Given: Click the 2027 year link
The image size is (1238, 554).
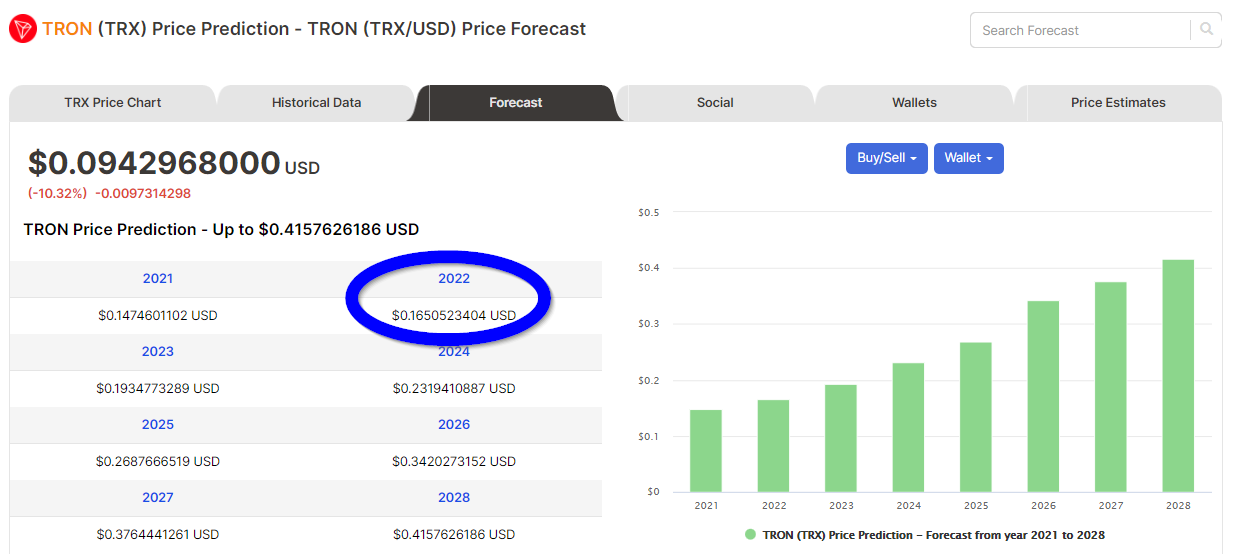Looking at the screenshot, I should (158, 497).
